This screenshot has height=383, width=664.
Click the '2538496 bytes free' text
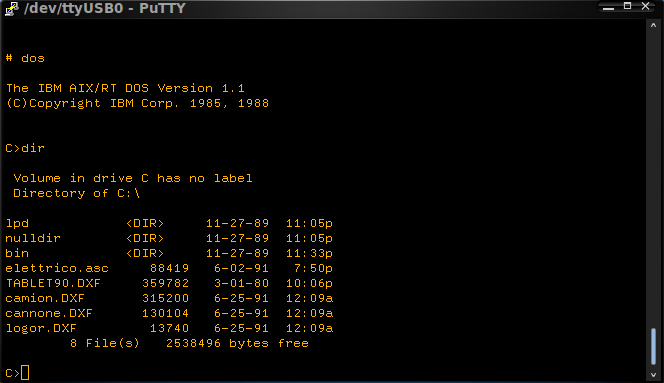click(x=237, y=343)
